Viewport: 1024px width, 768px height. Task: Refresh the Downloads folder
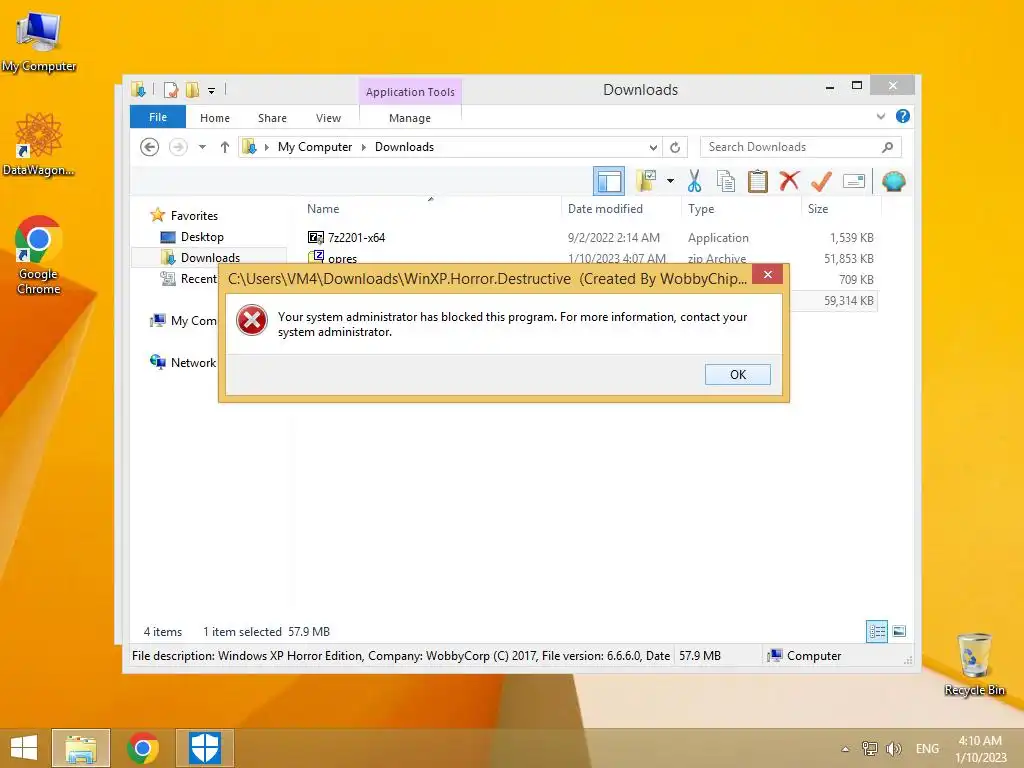(x=675, y=148)
